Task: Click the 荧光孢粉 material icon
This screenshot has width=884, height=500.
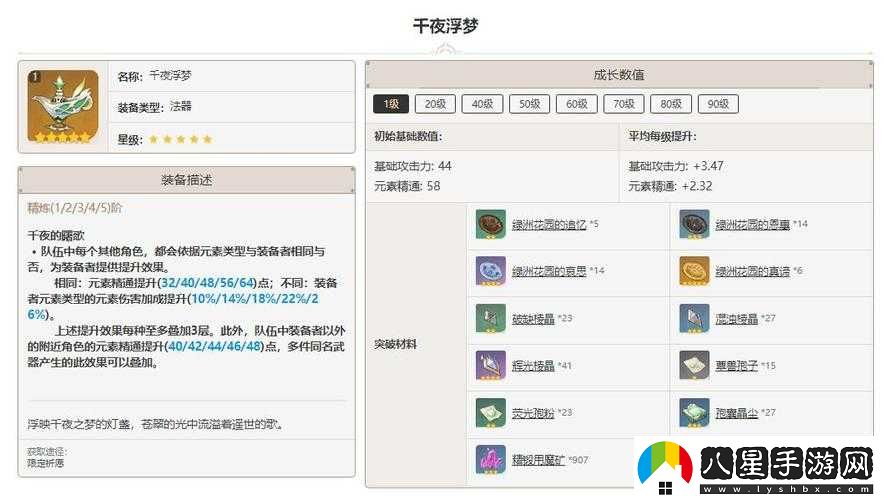Action: point(490,413)
